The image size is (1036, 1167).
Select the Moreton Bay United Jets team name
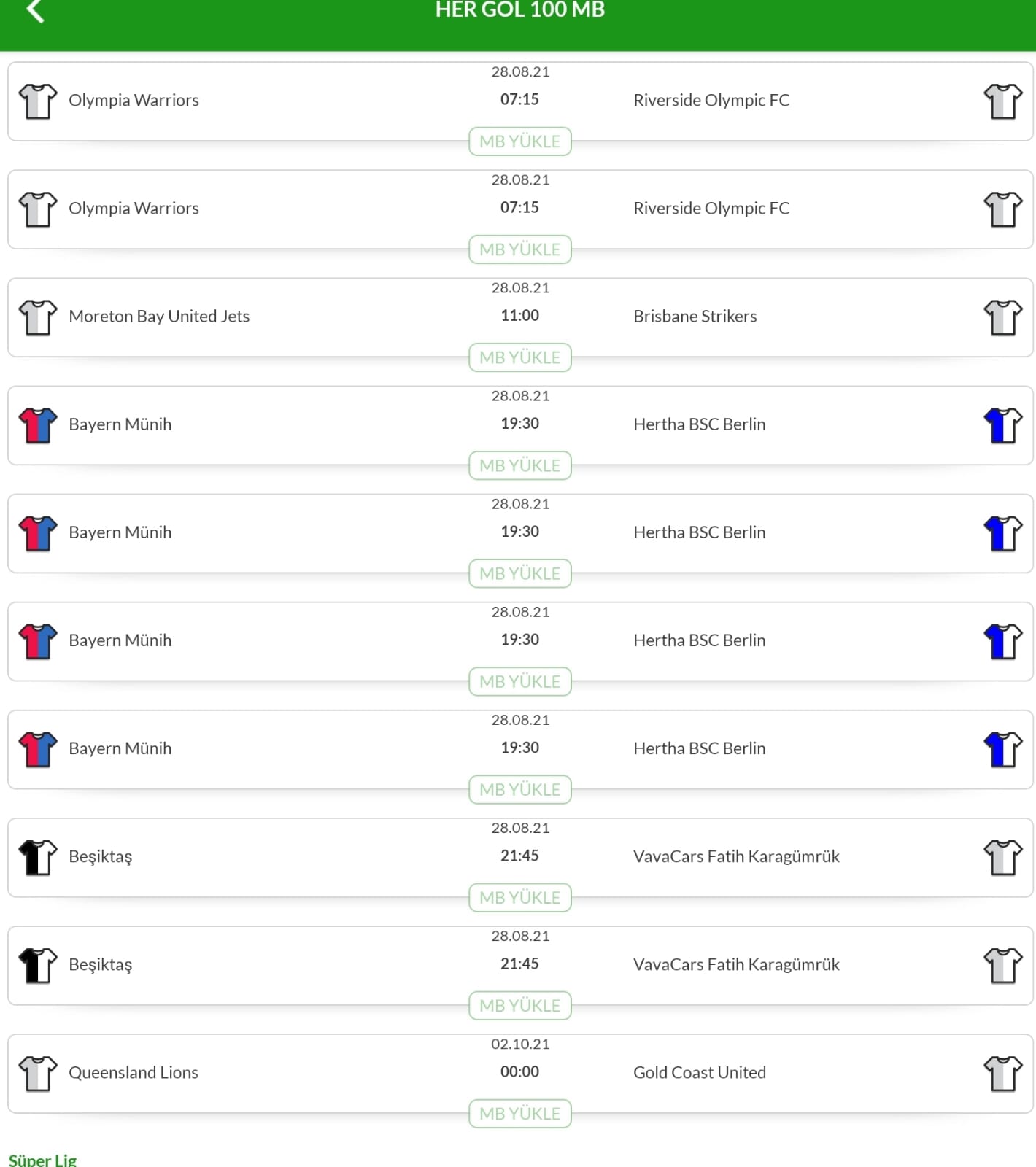[x=159, y=316]
